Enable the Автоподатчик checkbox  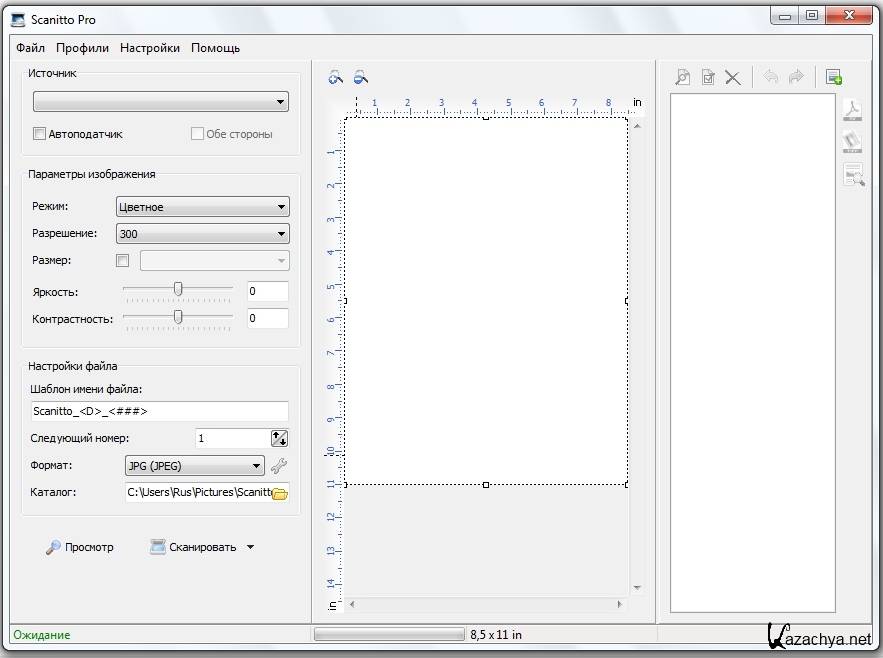(x=40, y=134)
